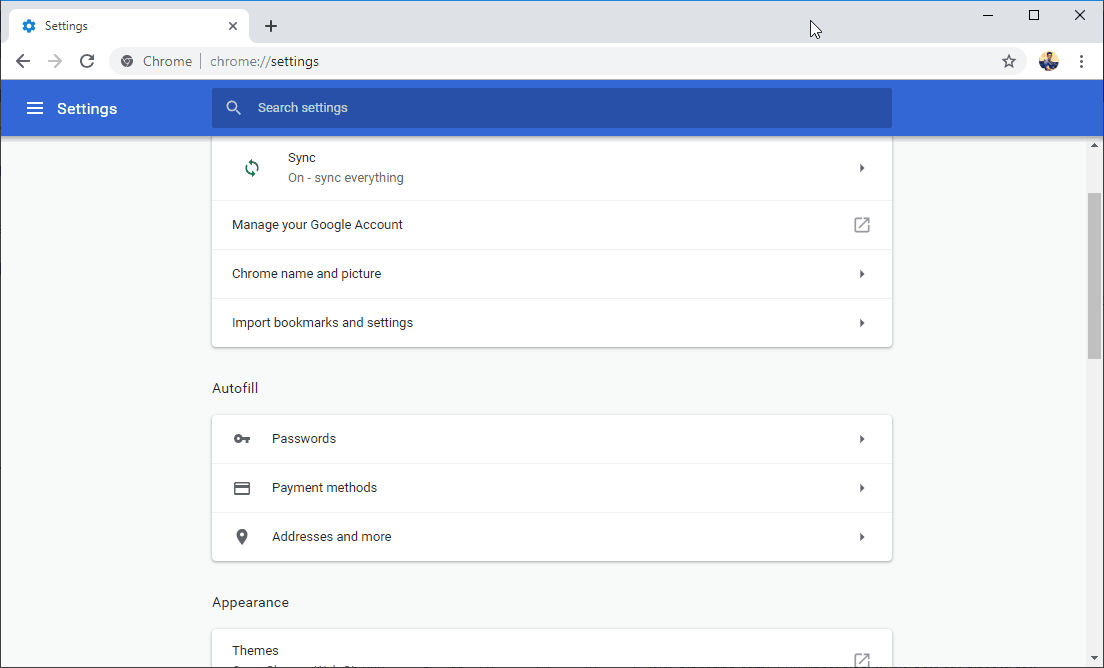Expand Chrome name and picture arrow
The height and width of the screenshot is (668, 1104).
coord(862,274)
